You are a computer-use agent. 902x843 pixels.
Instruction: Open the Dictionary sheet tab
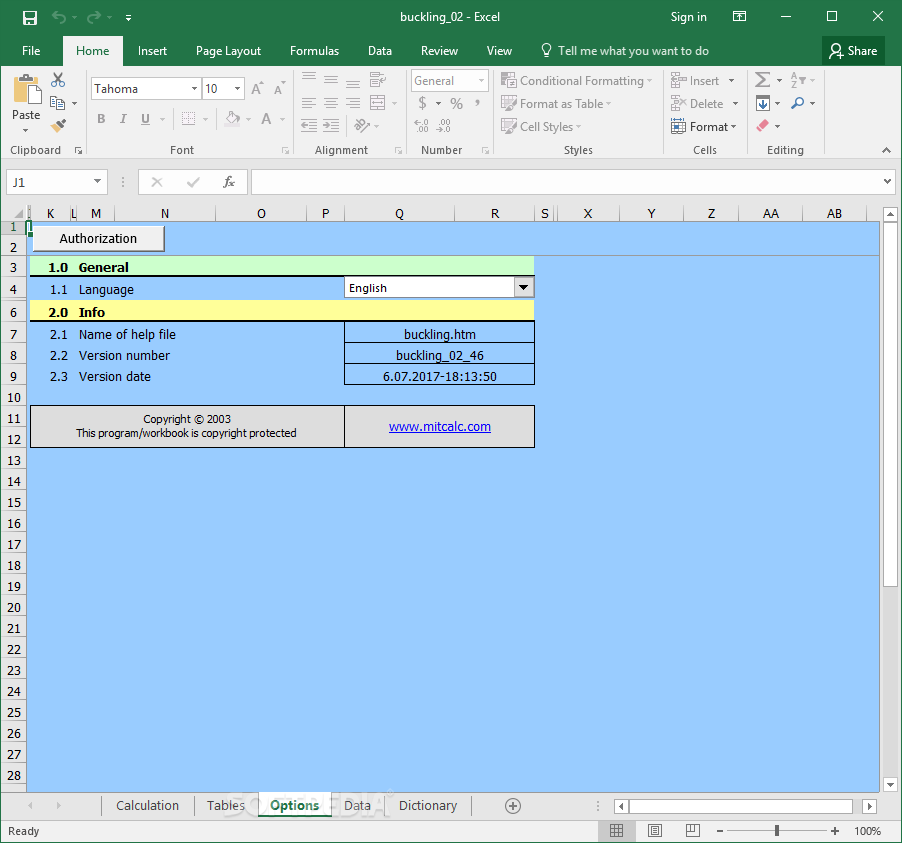[428, 806]
